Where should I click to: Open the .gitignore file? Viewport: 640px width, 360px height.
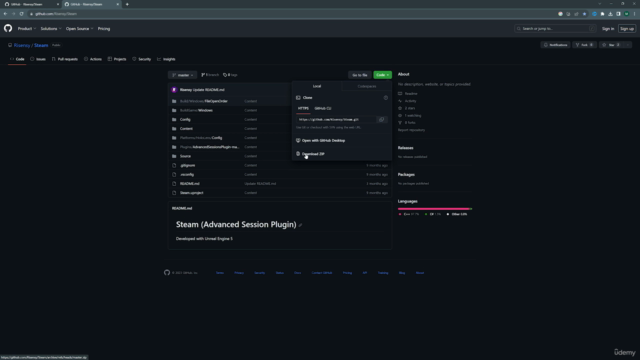[x=187, y=165]
